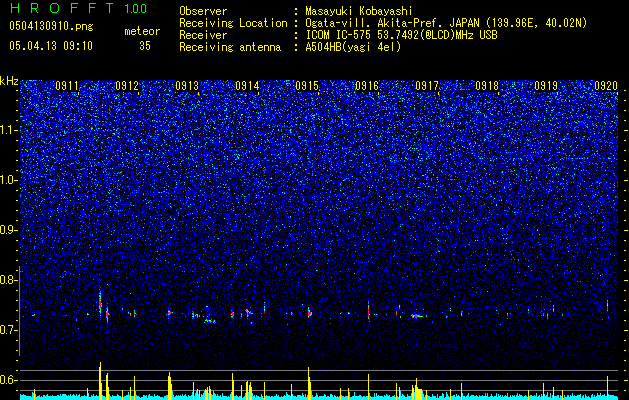Select the ICOM IC-575 53.7492 MHz receiver text
The width and height of the screenshot is (629, 400).
(401, 35)
